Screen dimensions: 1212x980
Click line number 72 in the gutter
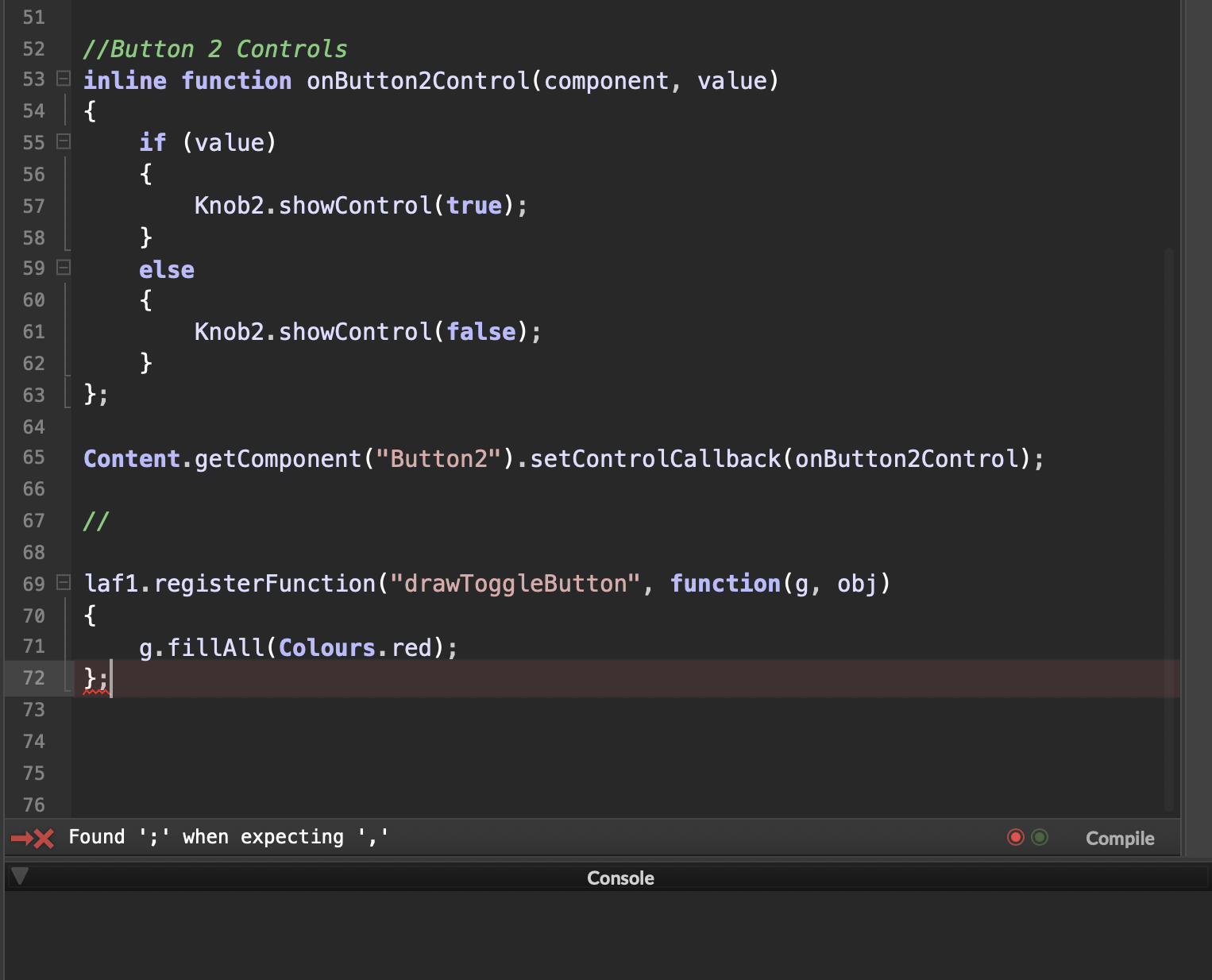[x=34, y=677]
